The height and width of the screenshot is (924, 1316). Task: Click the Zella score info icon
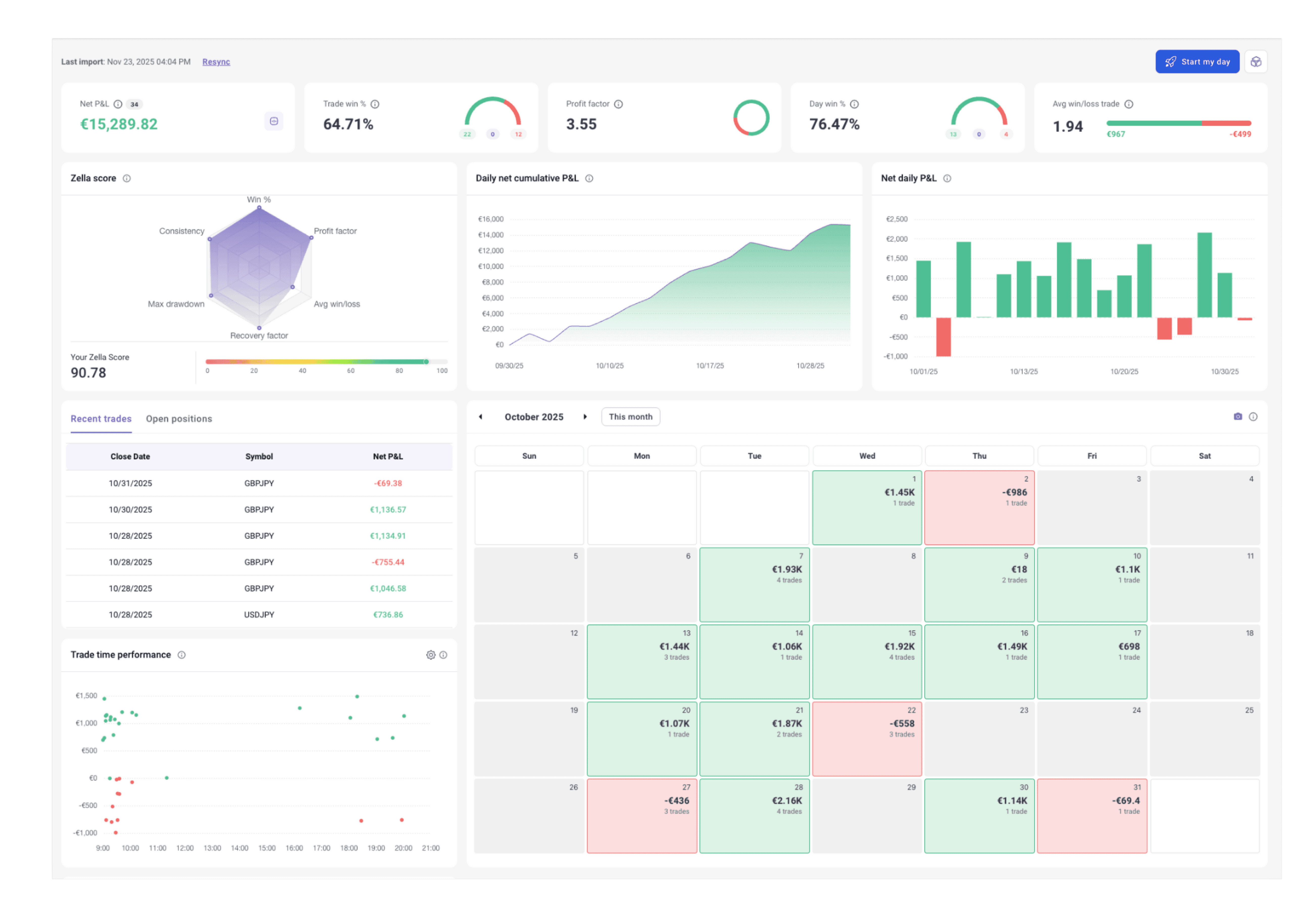click(x=127, y=178)
